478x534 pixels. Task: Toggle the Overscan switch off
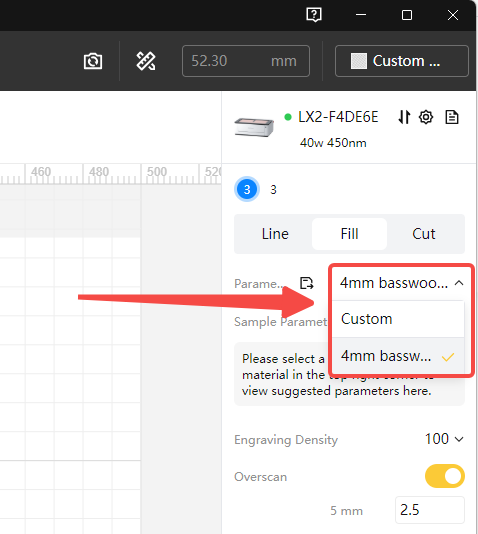[x=445, y=476]
